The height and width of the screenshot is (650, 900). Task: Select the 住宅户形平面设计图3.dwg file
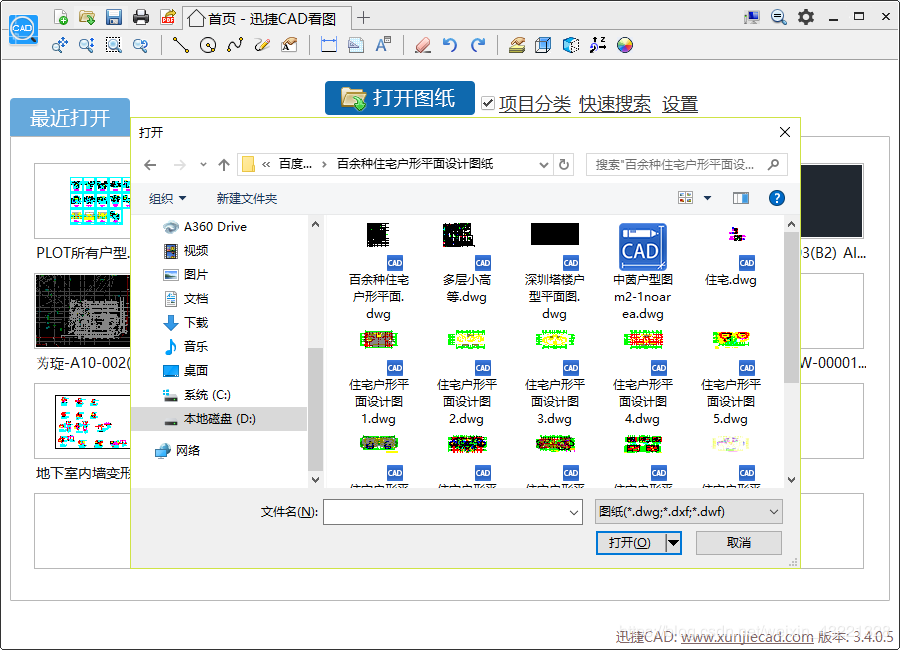click(554, 377)
